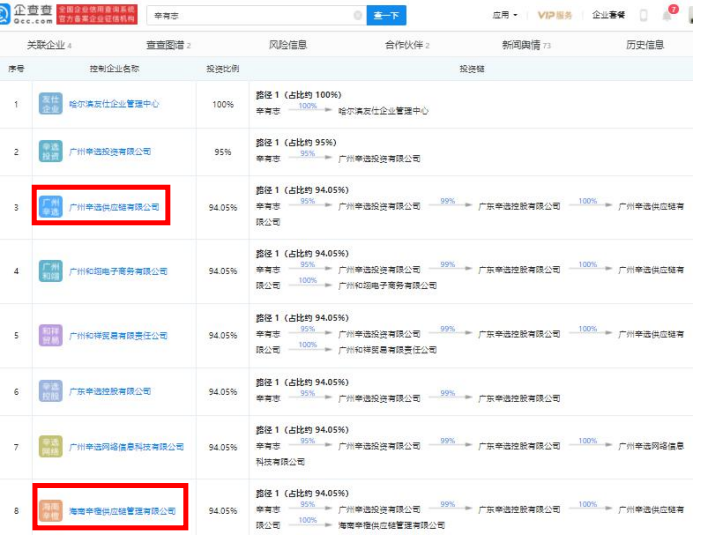Click 海南辛橙供应链管理有限公司 in row 8 investment chain
The height and width of the screenshot is (535, 702).
(392, 525)
